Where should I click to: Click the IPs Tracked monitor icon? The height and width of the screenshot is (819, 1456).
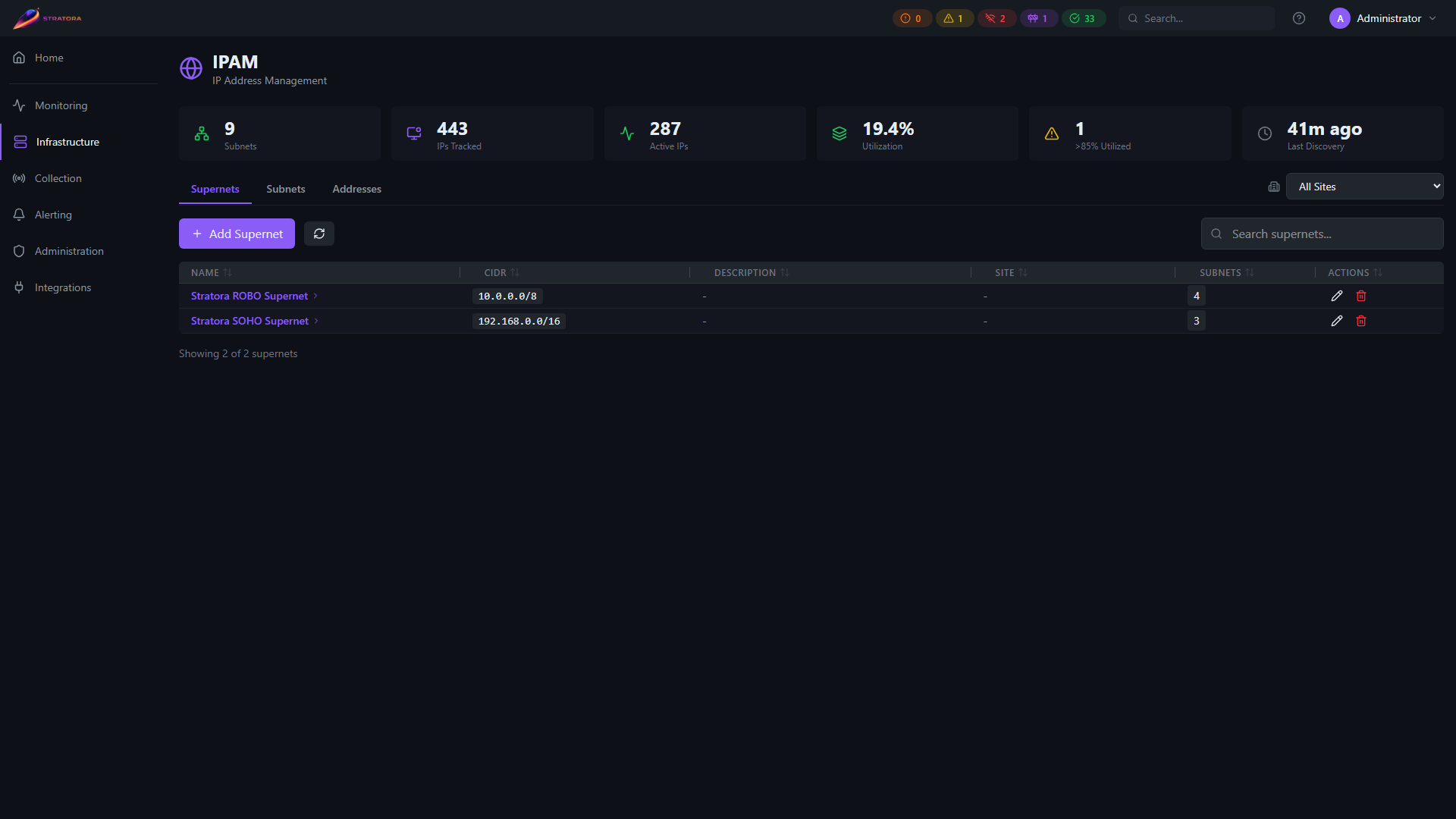pos(414,133)
